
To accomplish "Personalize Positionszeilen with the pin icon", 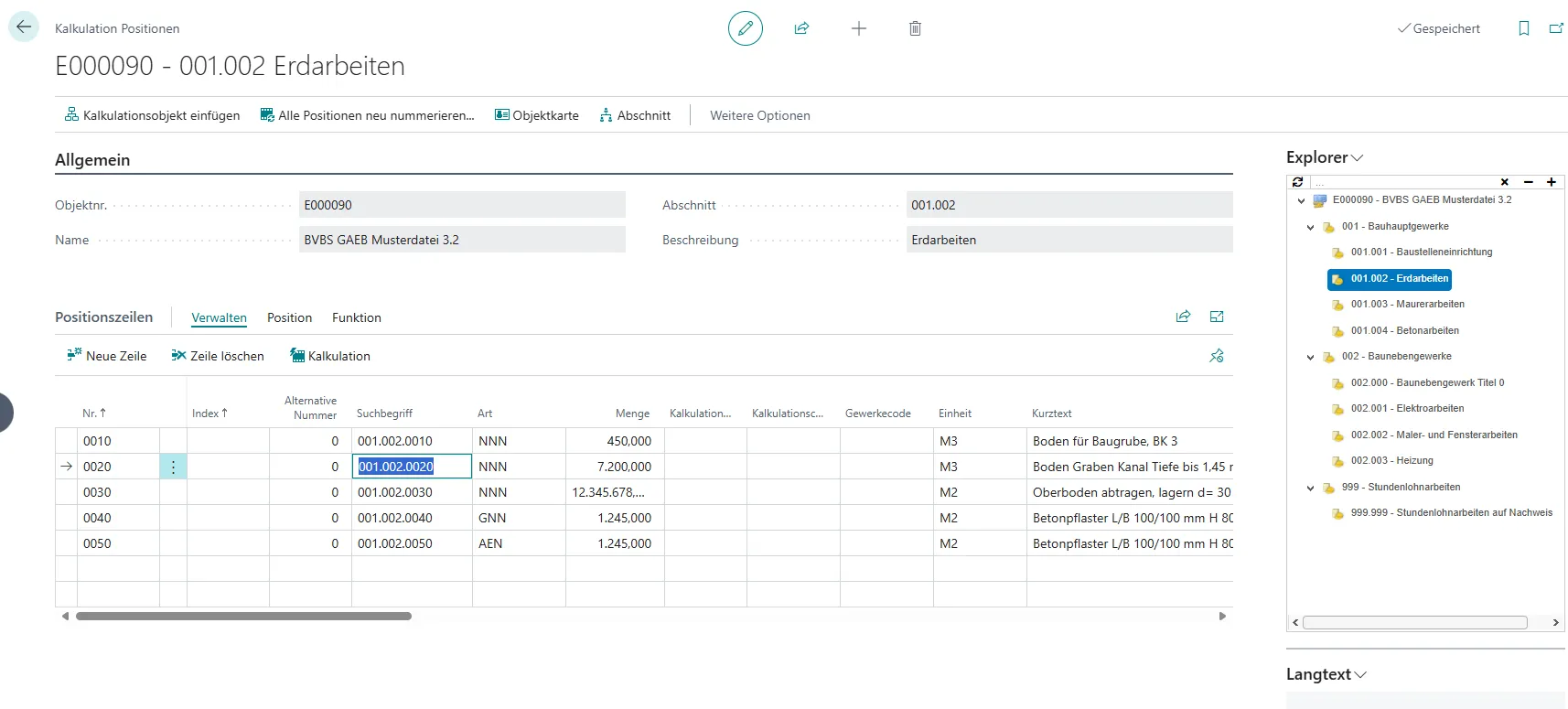I will (x=1216, y=356).
